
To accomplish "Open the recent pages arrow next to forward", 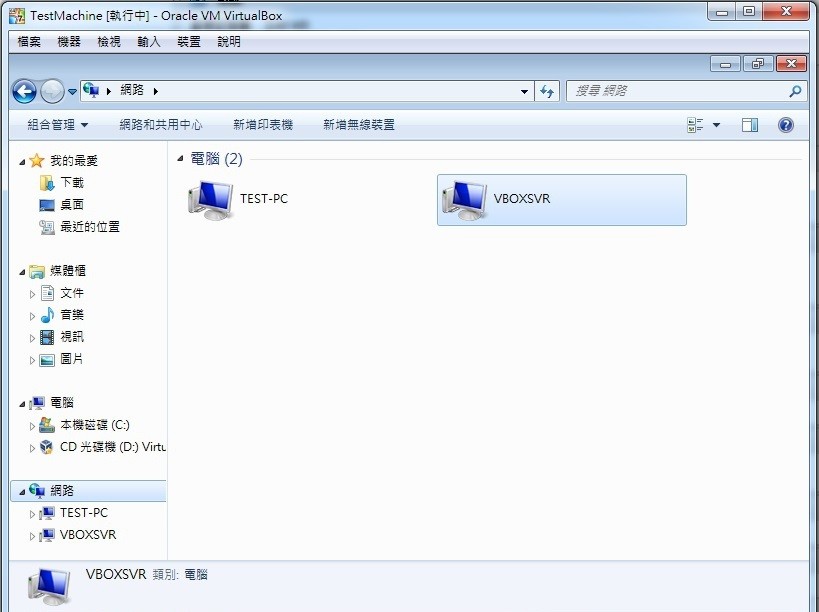I will click(x=73, y=92).
